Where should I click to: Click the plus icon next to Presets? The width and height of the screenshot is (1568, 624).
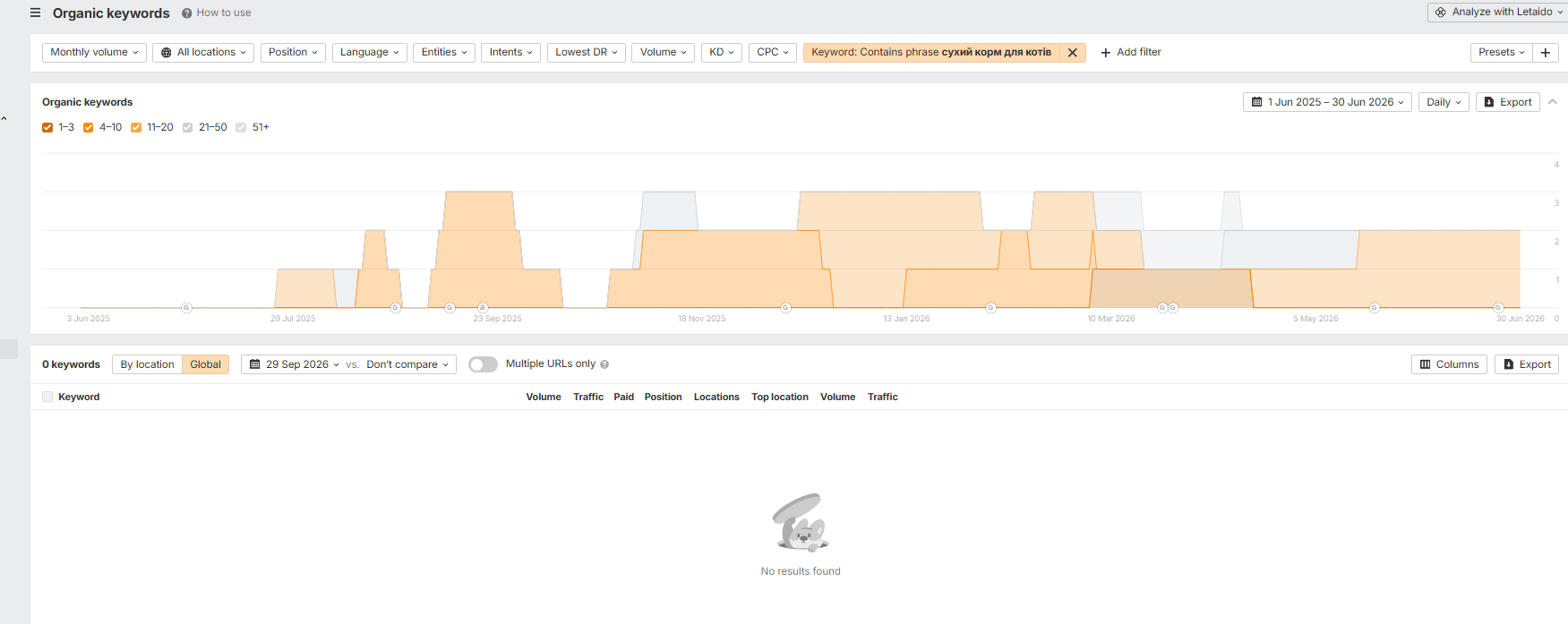(x=1546, y=53)
